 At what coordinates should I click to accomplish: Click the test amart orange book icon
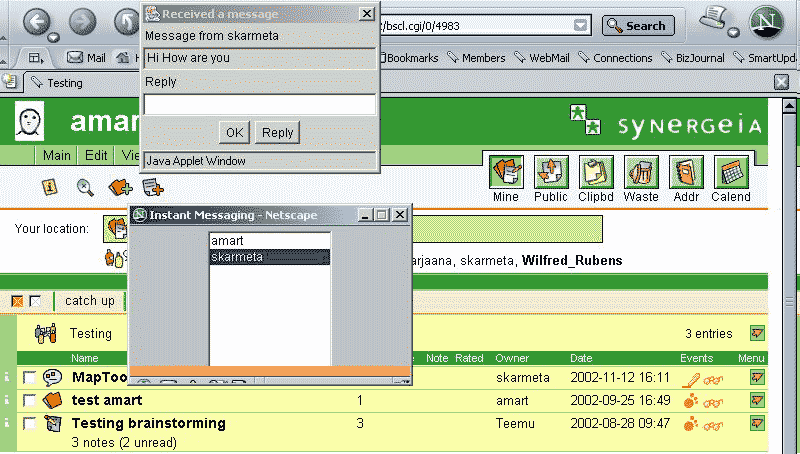53,400
